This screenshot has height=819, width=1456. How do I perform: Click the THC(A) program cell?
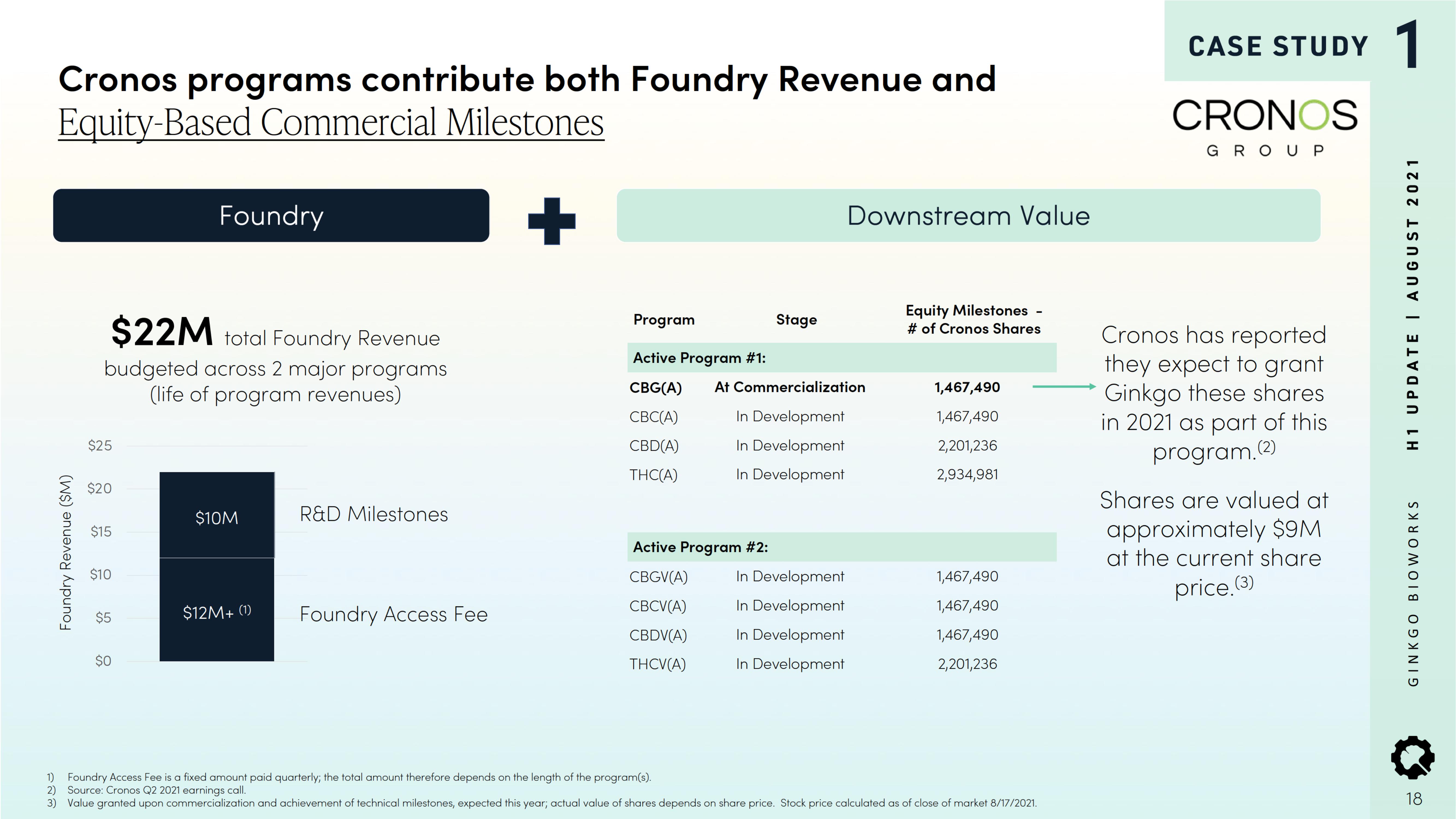tap(653, 475)
